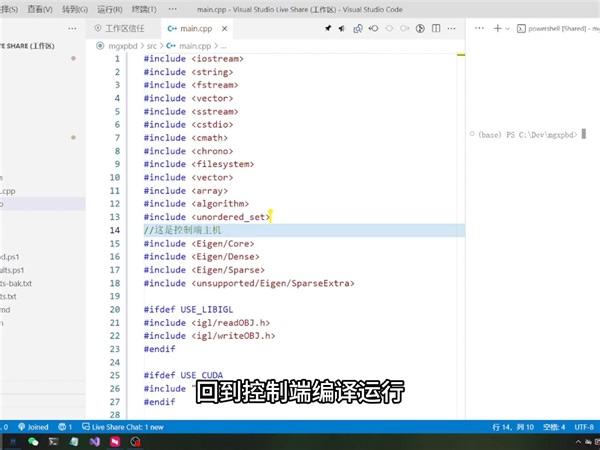This screenshot has height=450, width=600.
Task: Open the pink app icon on the taskbar
Action: [x=115, y=442]
